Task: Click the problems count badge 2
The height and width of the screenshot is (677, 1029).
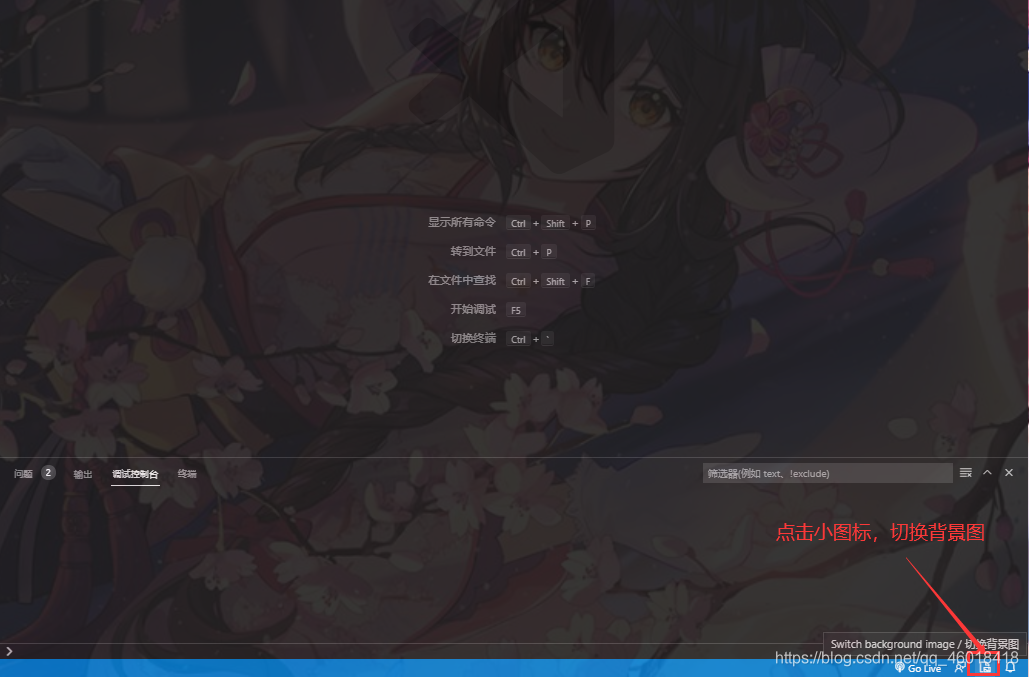Action: [x=48, y=473]
